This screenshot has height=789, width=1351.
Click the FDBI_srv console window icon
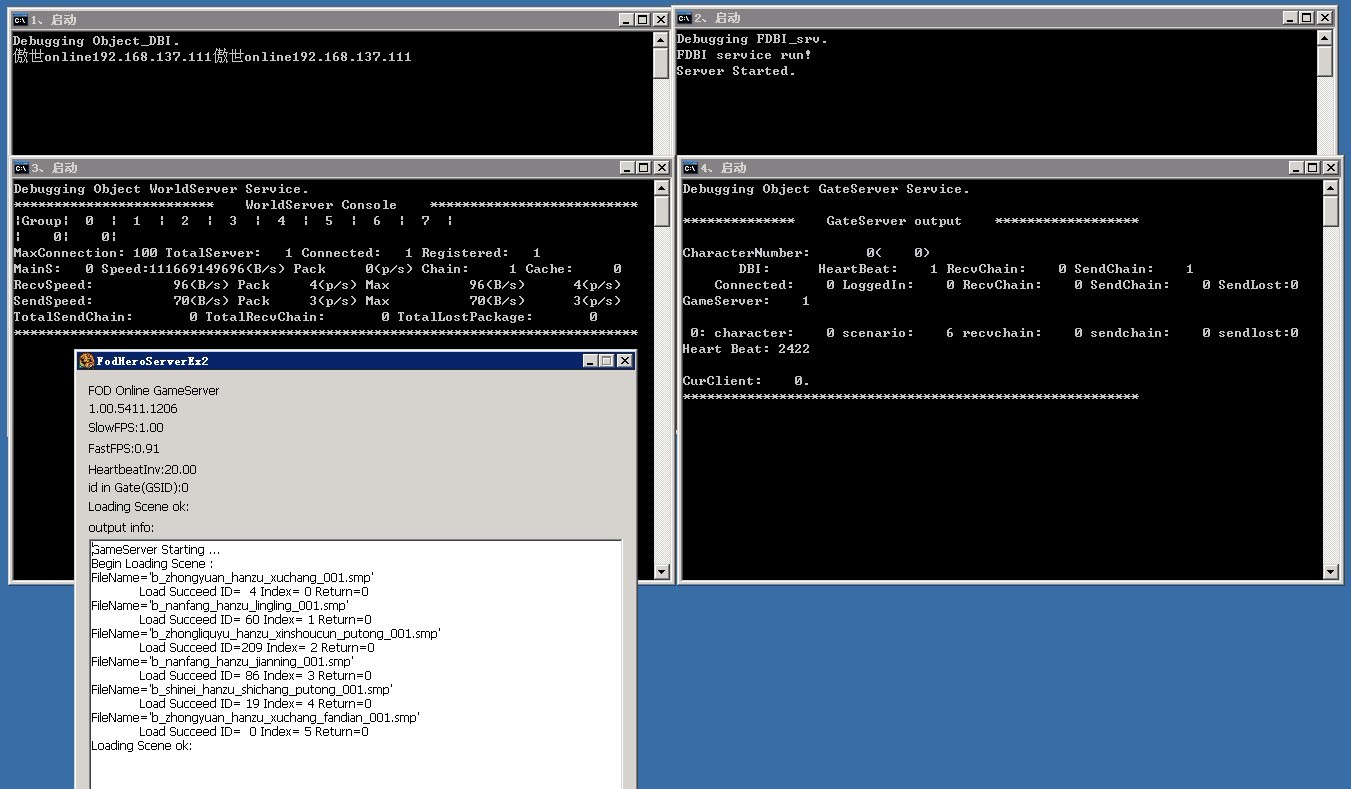(x=684, y=18)
